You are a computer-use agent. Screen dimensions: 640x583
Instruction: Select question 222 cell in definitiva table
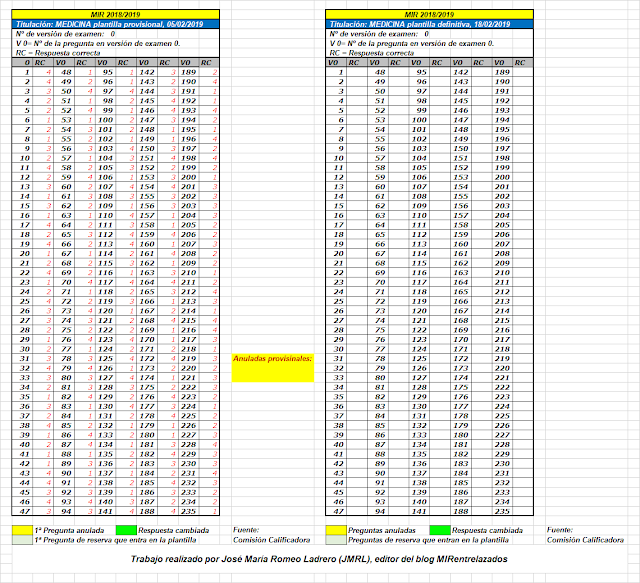coord(502,387)
